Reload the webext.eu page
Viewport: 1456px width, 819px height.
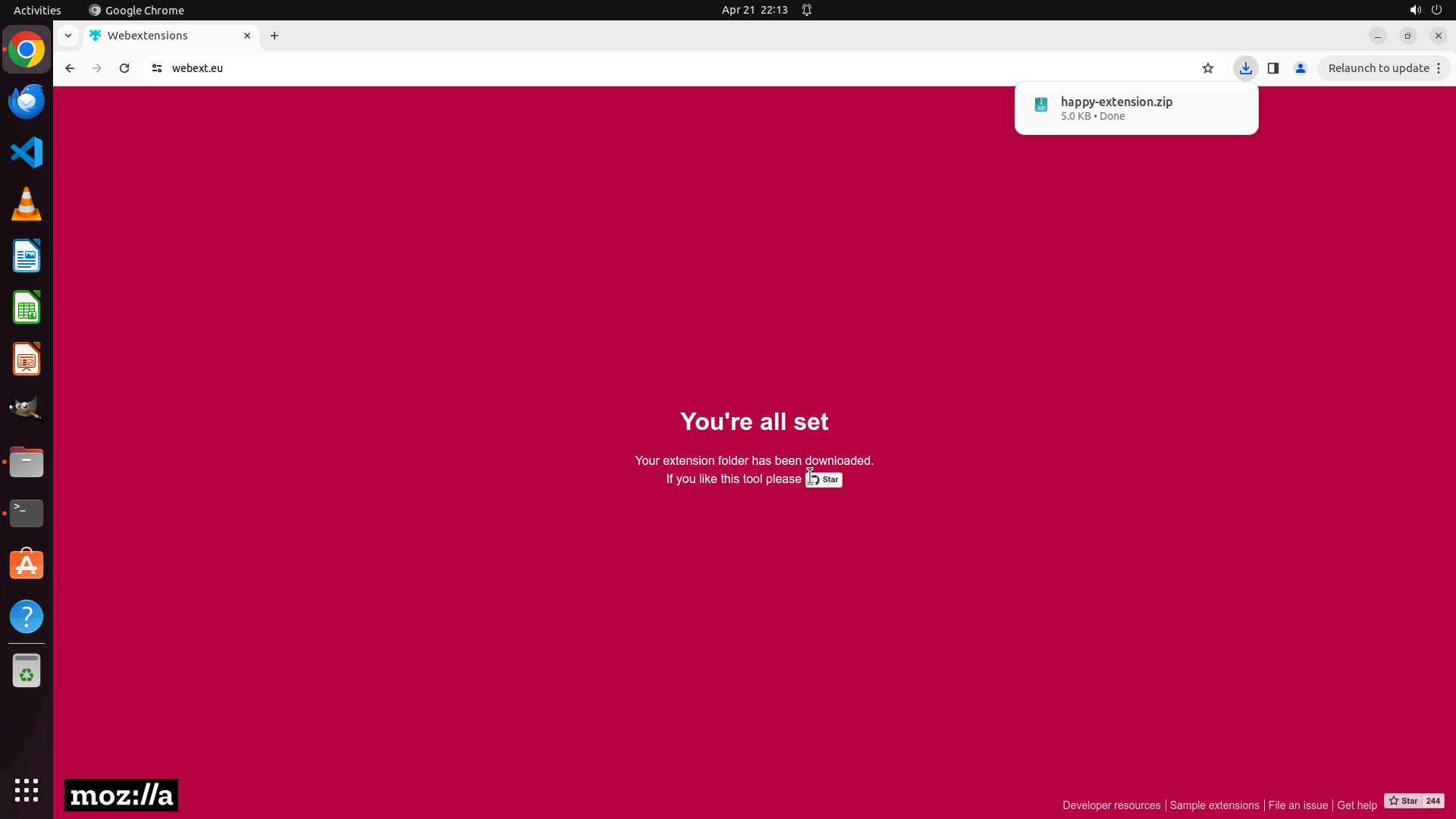(x=124, y=68)
